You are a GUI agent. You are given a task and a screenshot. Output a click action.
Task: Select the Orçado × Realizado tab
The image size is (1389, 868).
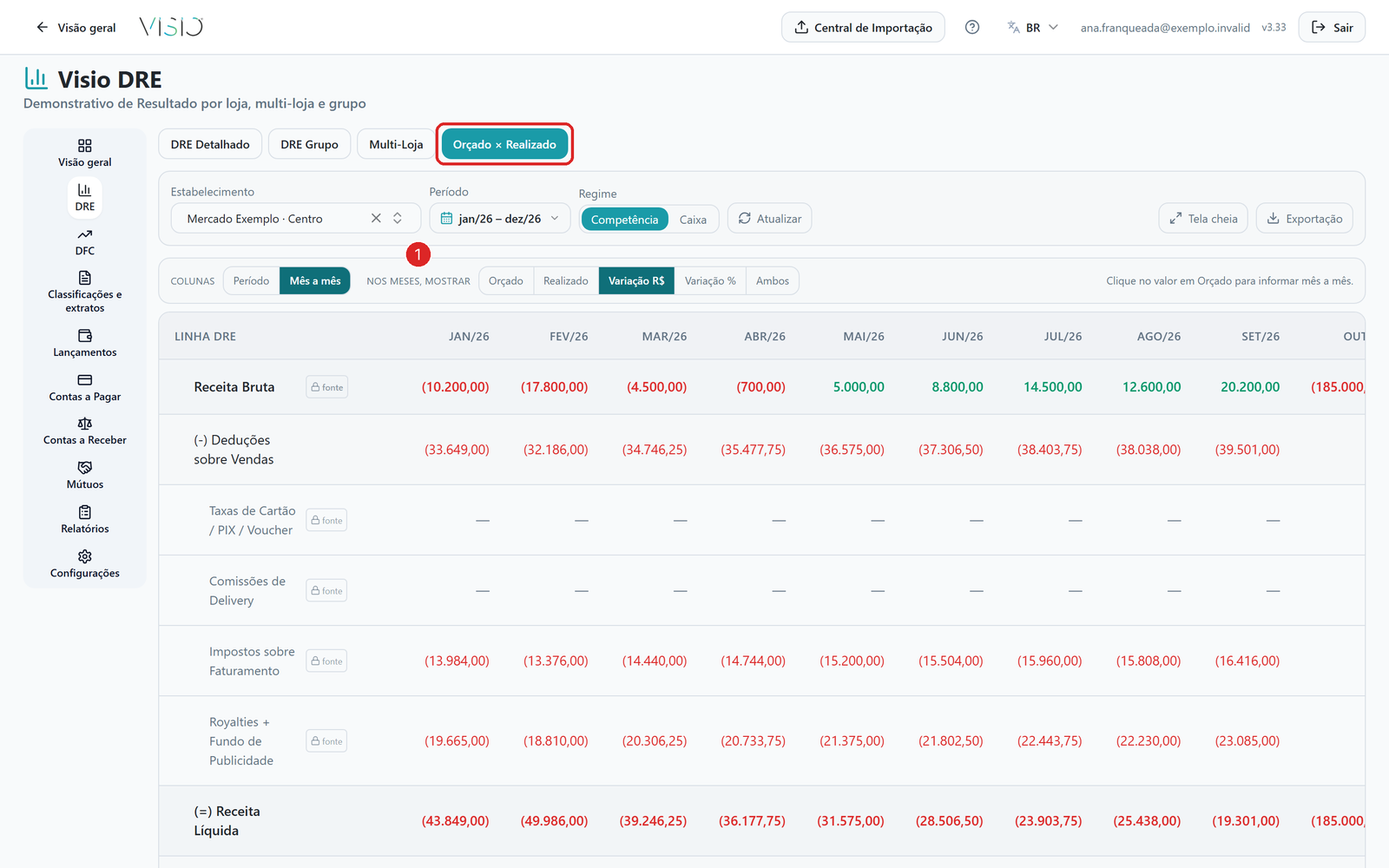pos(504,144)
